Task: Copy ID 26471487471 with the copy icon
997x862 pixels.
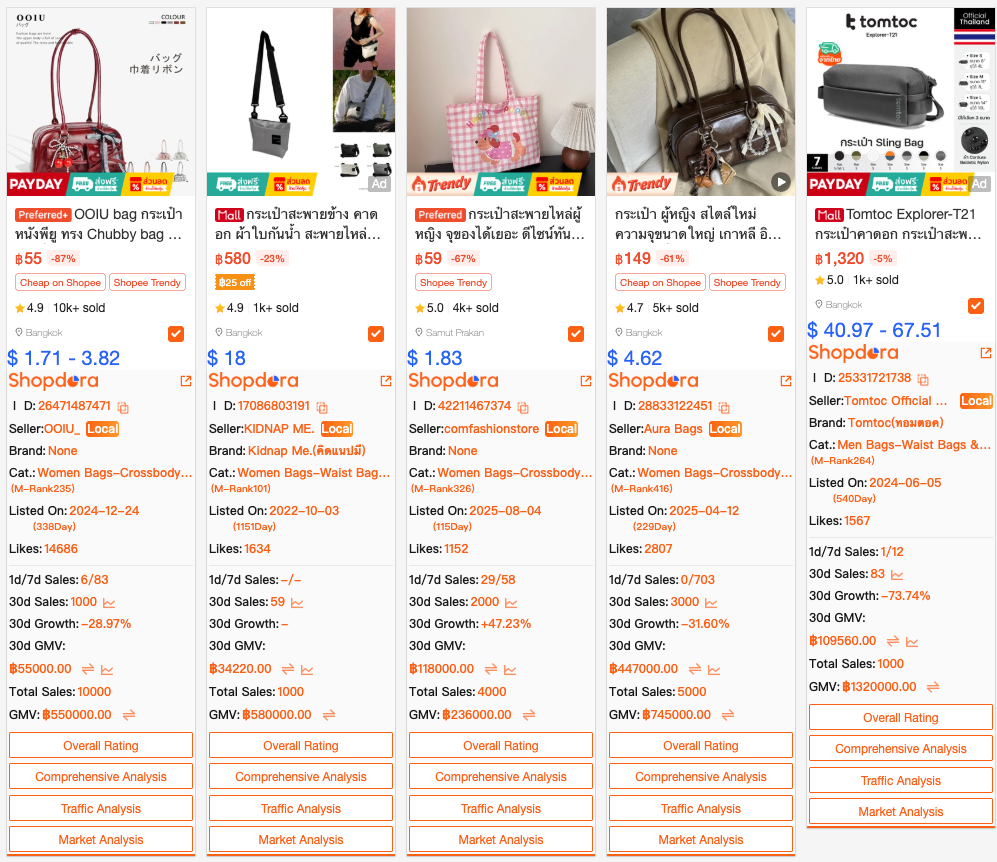Action: coord(123,407)
